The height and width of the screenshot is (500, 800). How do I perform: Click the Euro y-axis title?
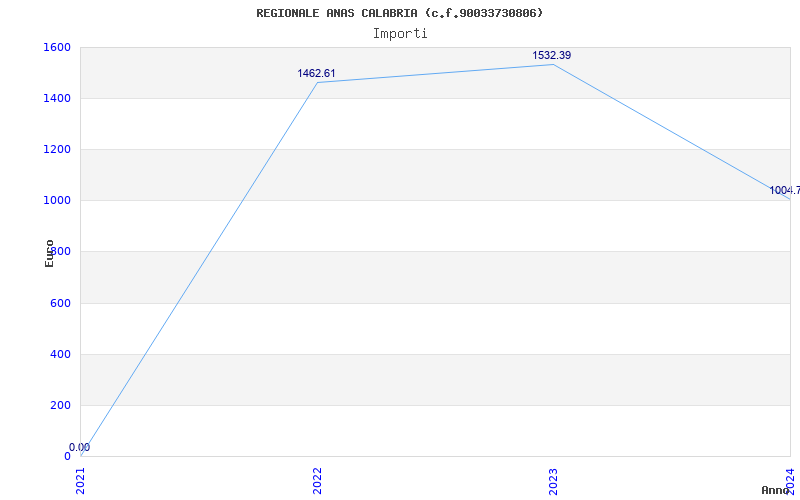tap(49, 253)
